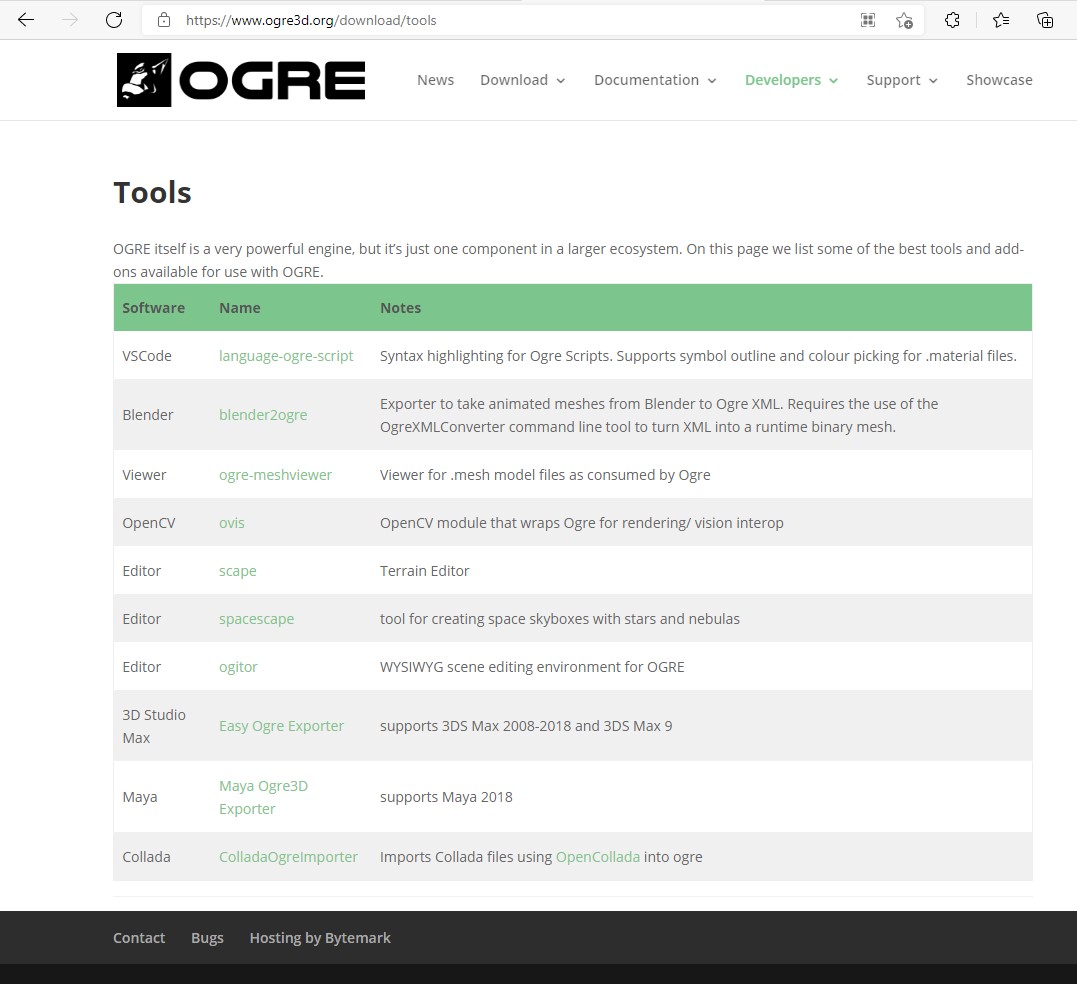Open the language-ogre-script link
This screenshot has width=1077, height=985.
[x=286, y=356]
